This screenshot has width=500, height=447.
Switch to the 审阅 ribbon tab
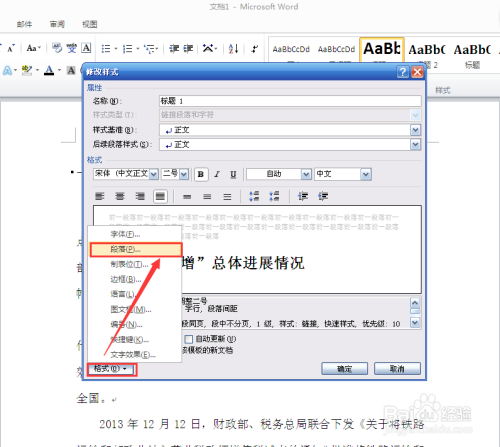pyautogui.click(x=57, y=24)
